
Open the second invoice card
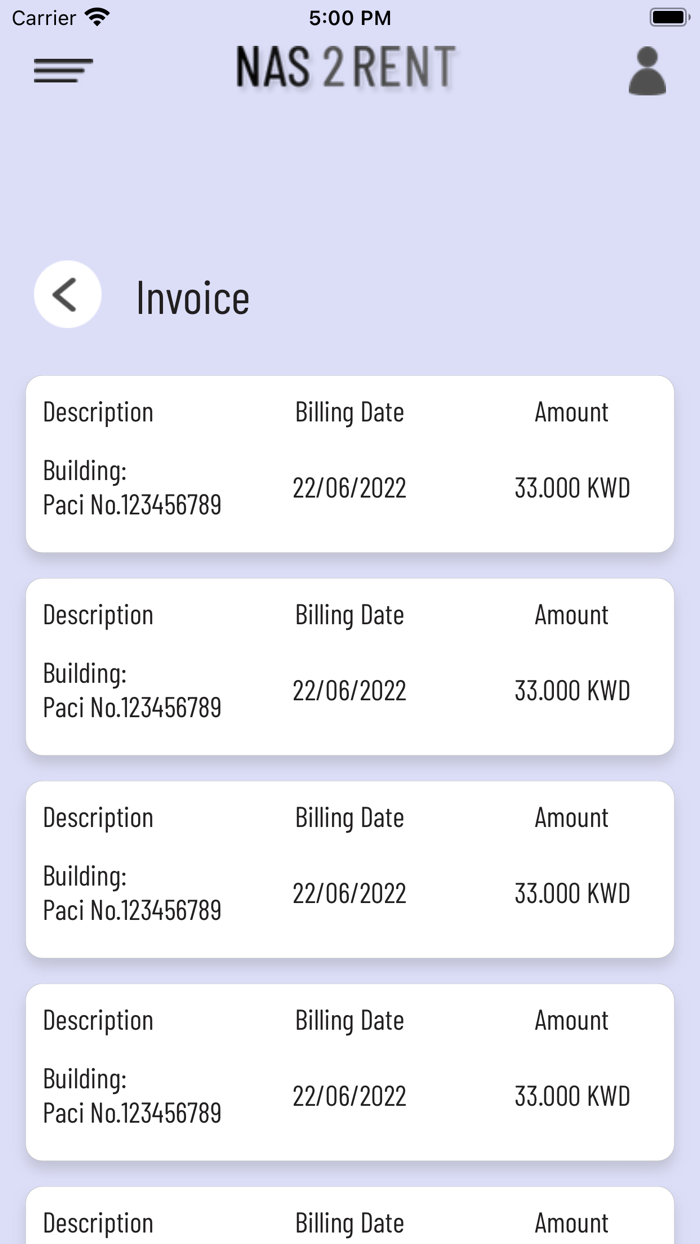point(350,665)
